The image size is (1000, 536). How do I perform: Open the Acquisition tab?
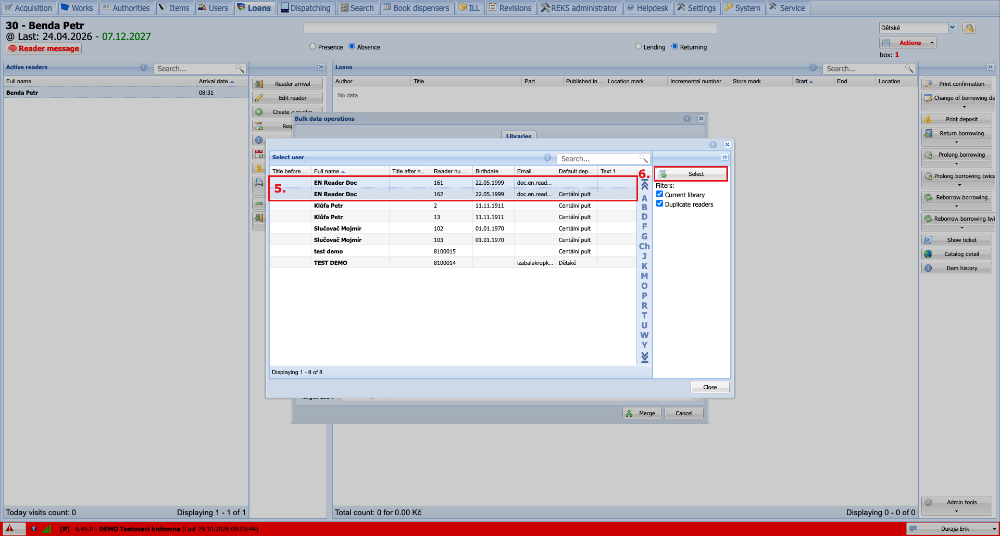point(29,8)
